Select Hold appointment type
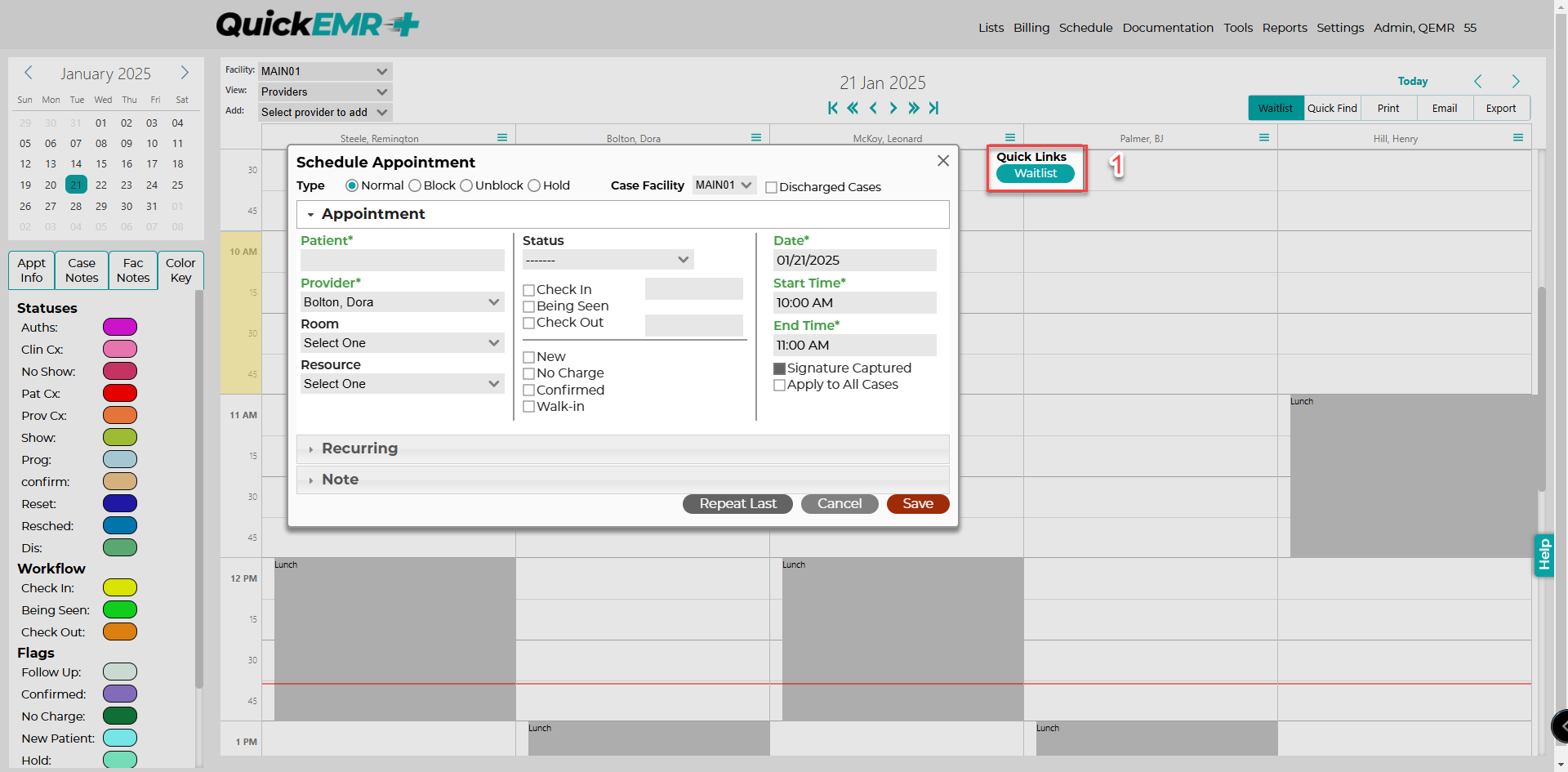Image resolution: width=1568 pixels, height=772 pixels. click(534, 185)
